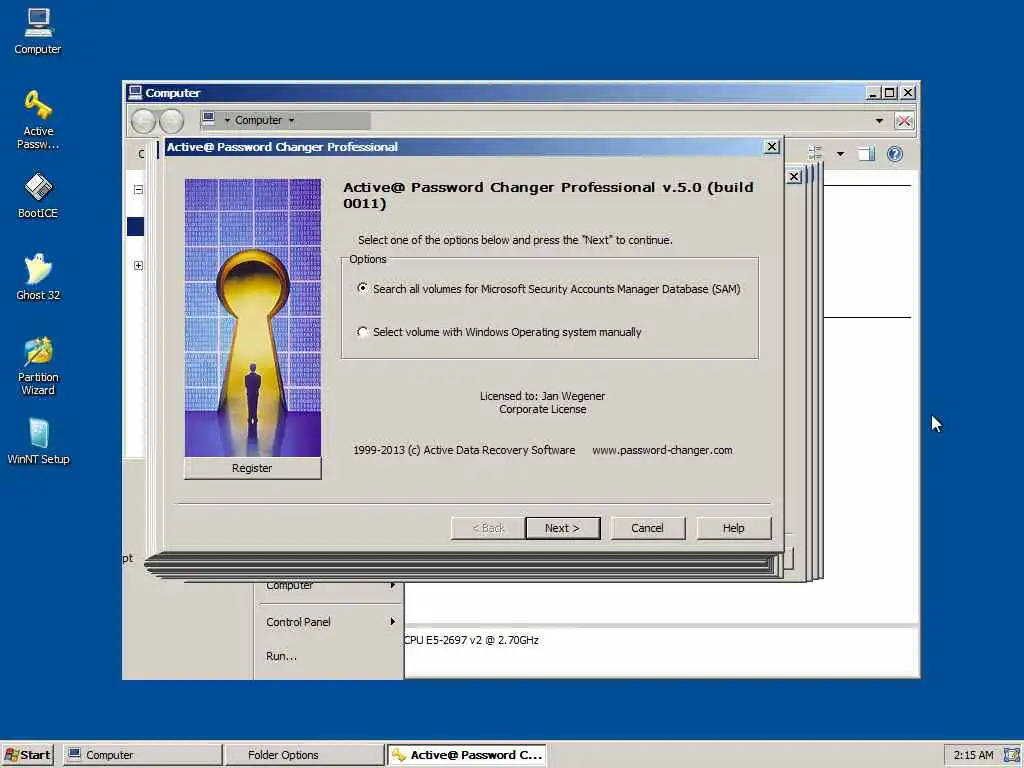The height and width of the screenshot is (768, 1024).
Task: Switch to Folder Options taskbar button
Action: coord(304,755)
